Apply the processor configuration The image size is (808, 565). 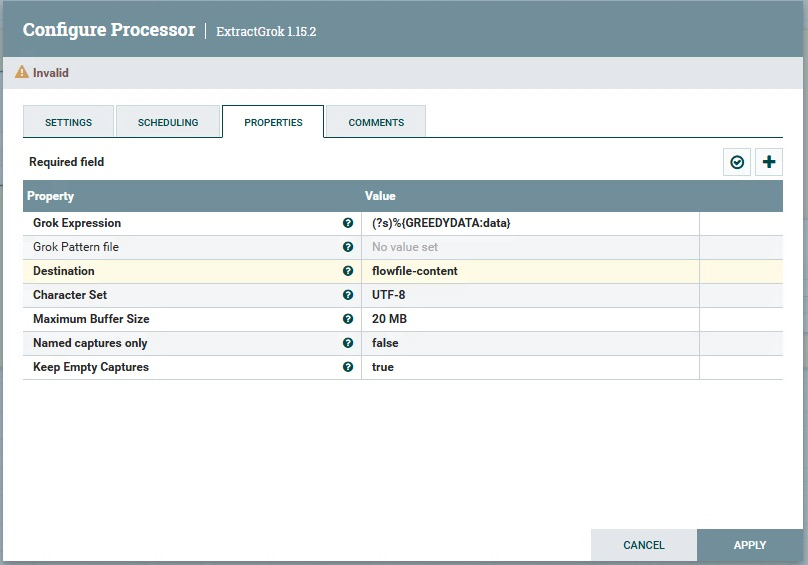(x=750, y=545)
